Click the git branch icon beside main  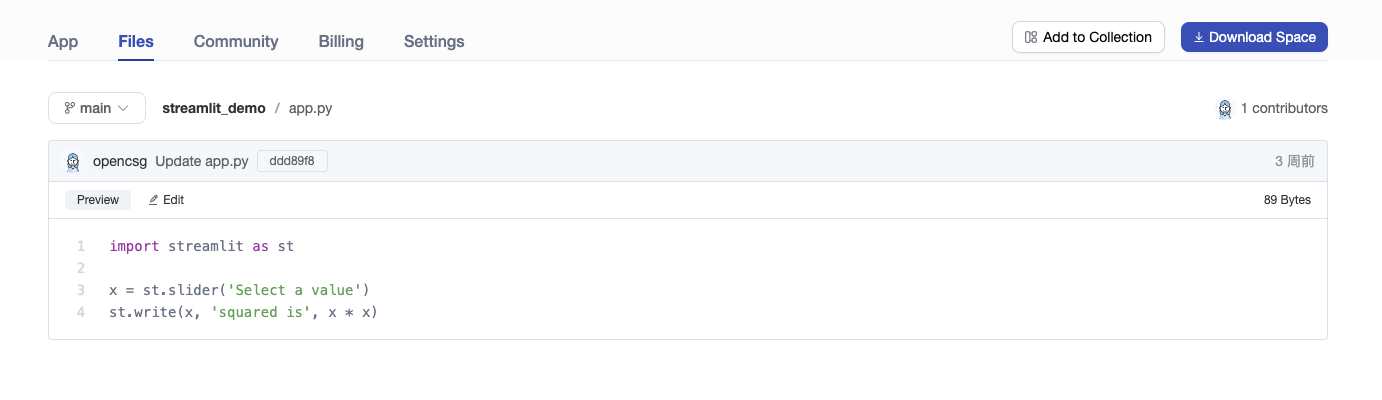pyautogui.click(x=70, y=108)
